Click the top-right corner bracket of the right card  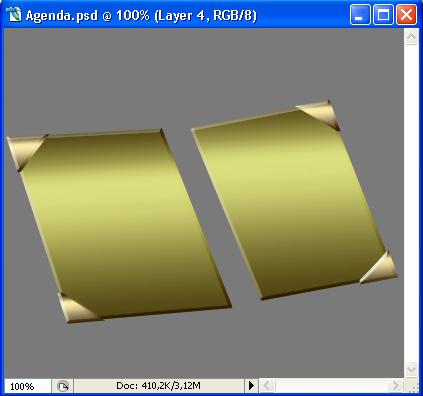[321, 114]
